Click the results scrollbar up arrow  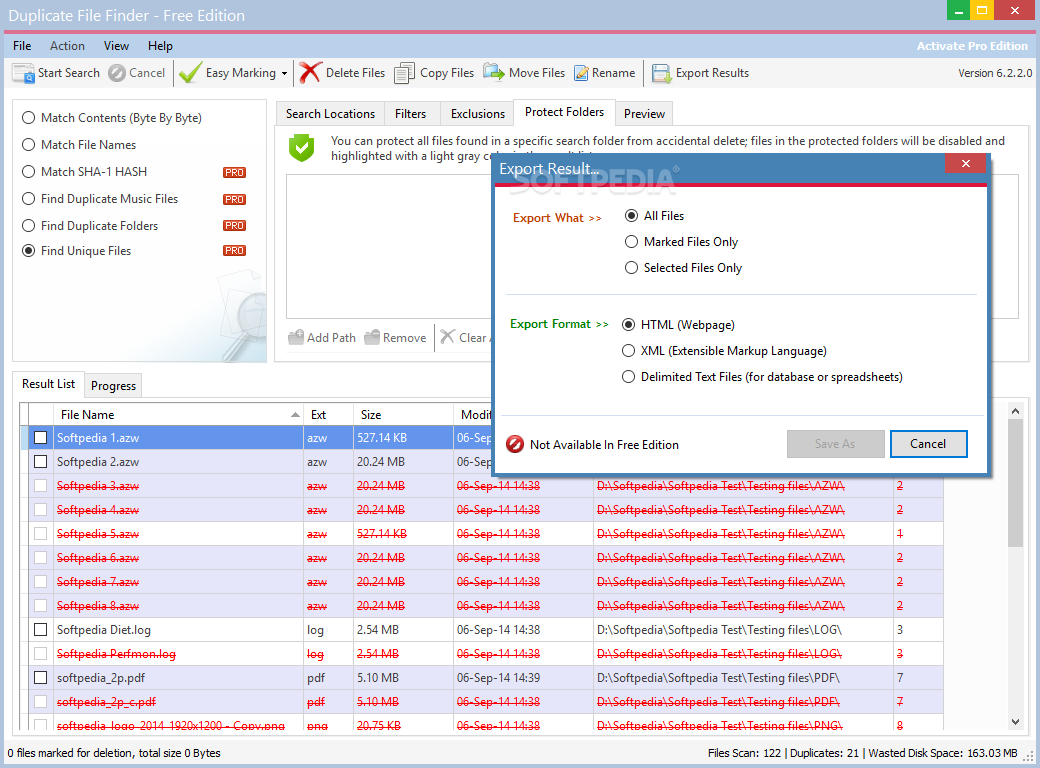tap(1015, 411)
